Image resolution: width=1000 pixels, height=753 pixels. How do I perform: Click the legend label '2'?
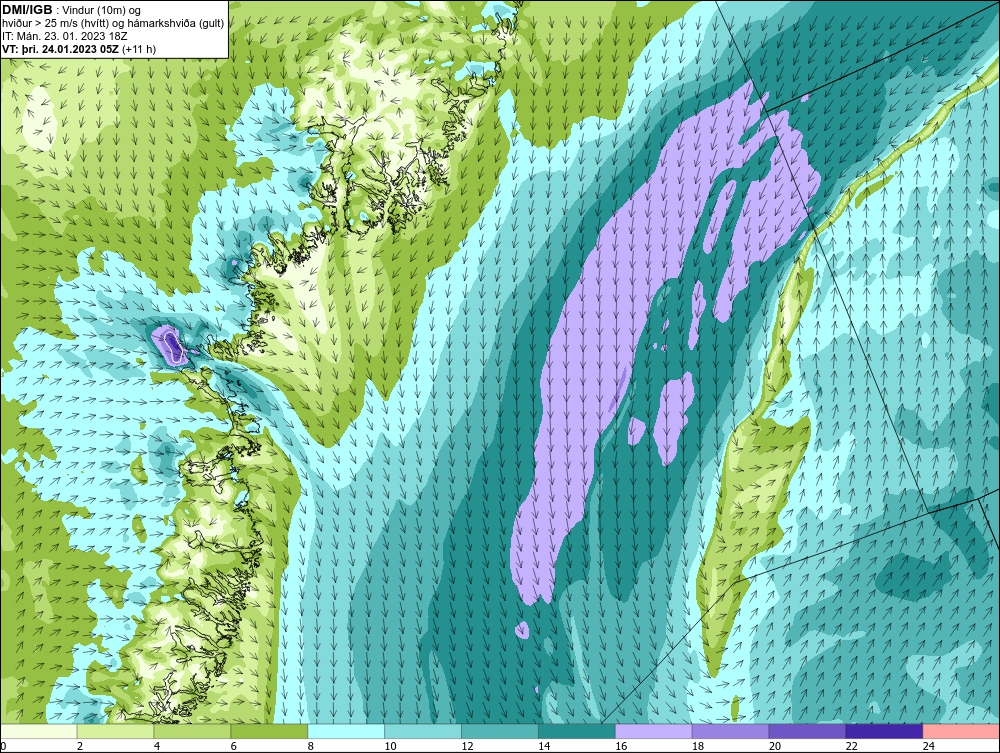click(80, 746)
